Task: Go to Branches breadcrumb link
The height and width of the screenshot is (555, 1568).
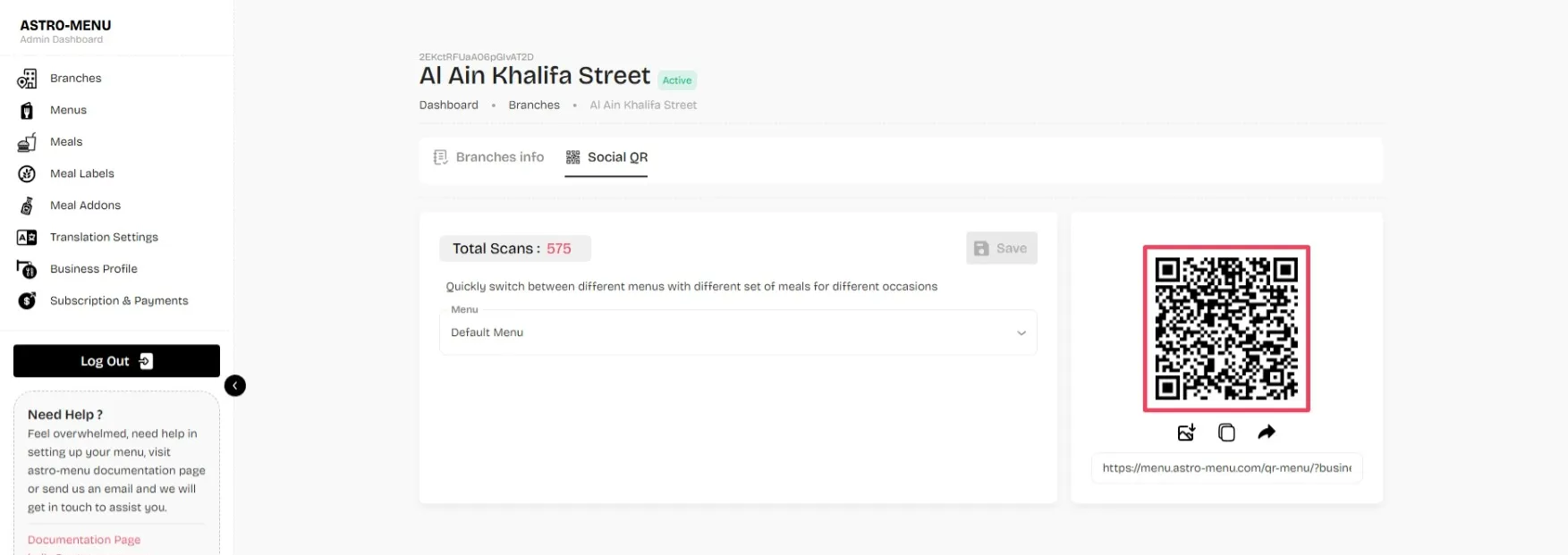Action: click(x=534, y=105)
